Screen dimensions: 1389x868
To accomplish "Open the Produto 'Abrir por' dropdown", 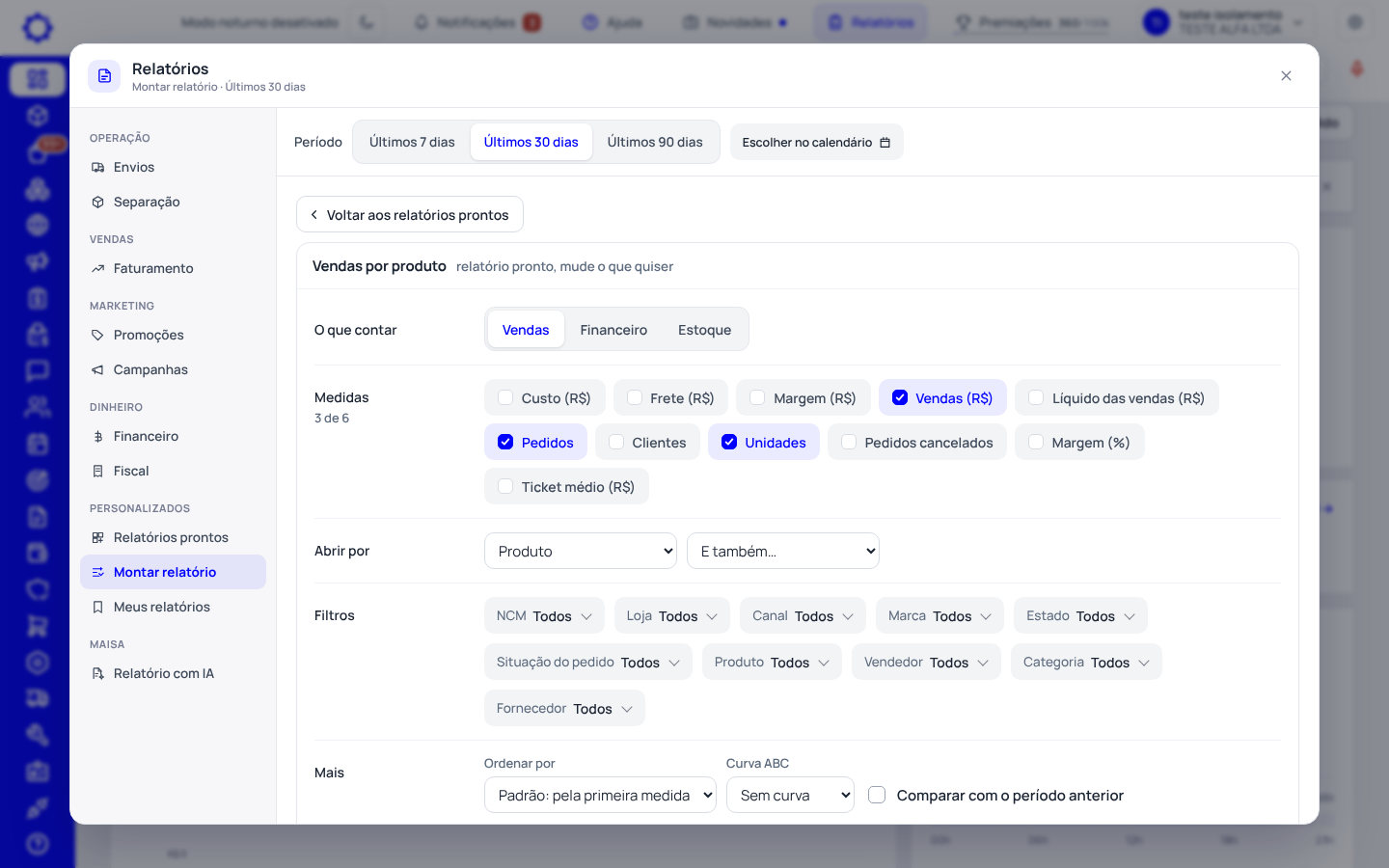I will [581, 551].
